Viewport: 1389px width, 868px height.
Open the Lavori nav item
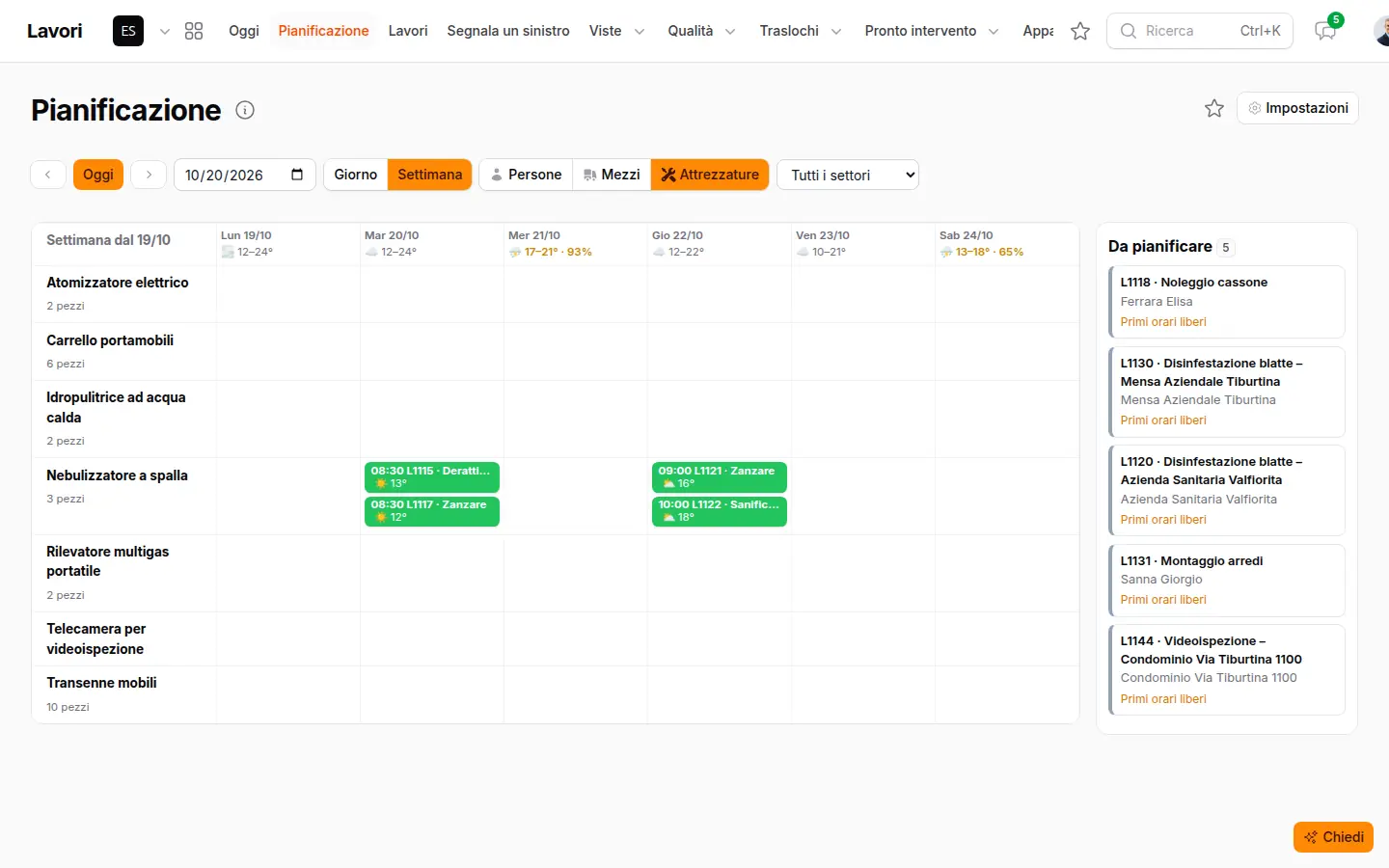click(408, 31)
